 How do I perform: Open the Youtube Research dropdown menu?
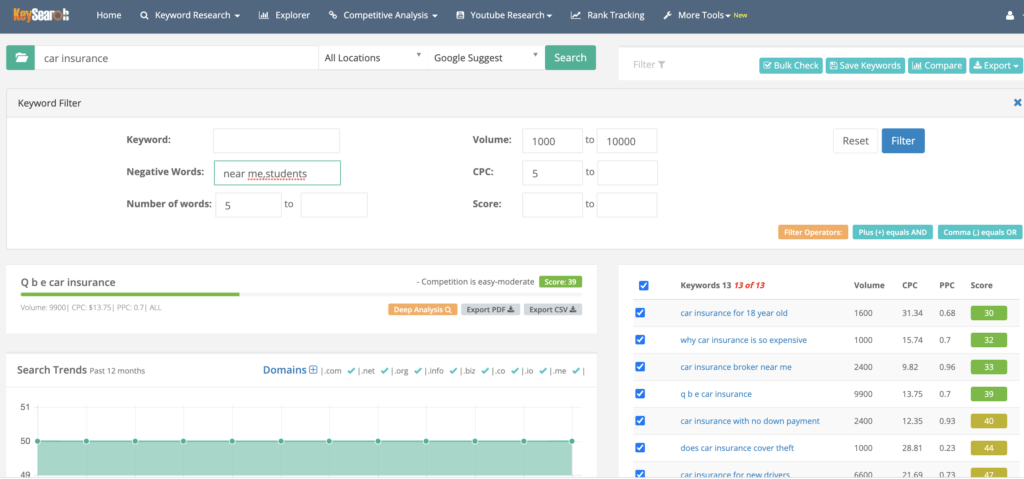pyautogui.click(x=504, y=15)
